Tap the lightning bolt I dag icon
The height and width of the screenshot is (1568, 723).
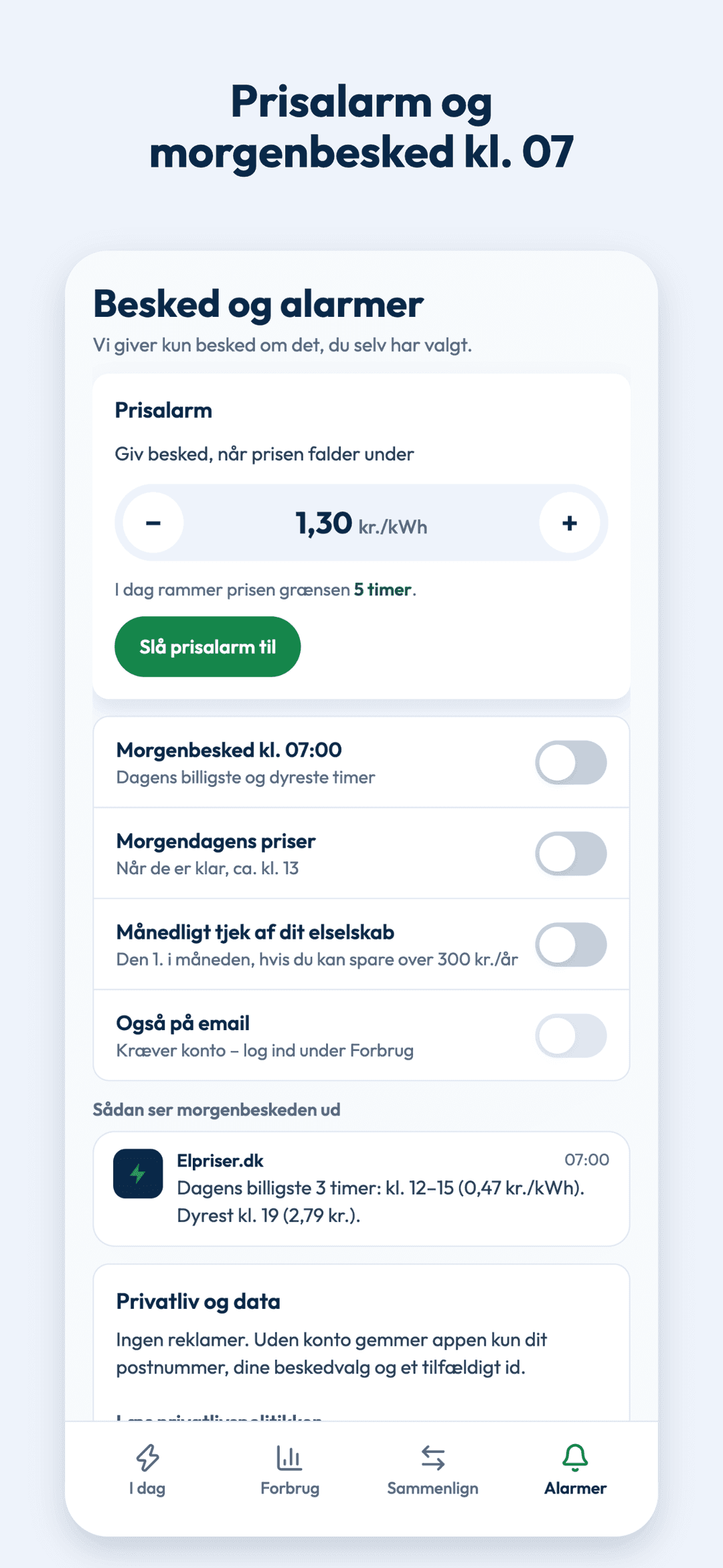click(x=147, y=1457)
